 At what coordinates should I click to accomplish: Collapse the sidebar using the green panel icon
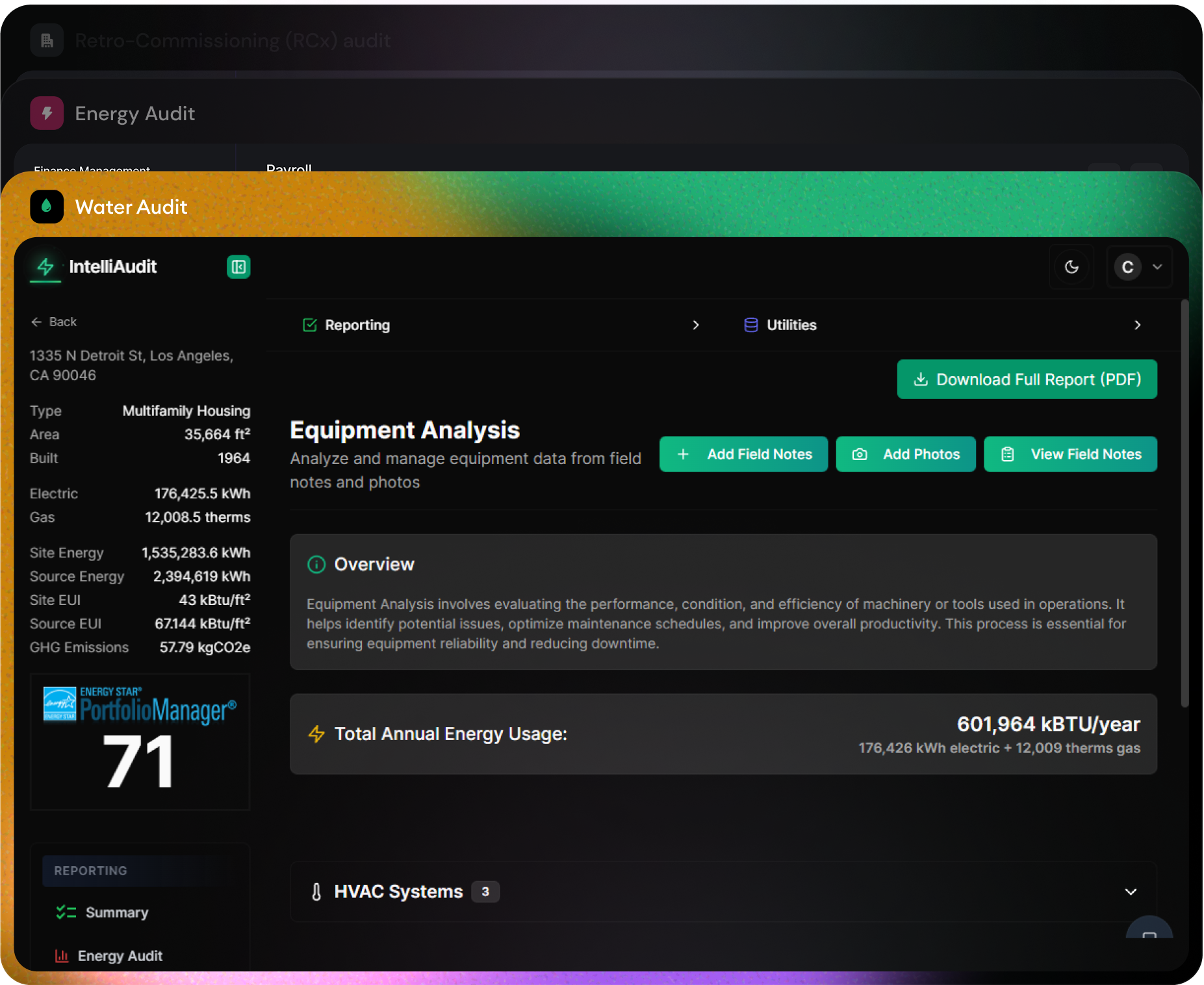[x=238, y=266]
